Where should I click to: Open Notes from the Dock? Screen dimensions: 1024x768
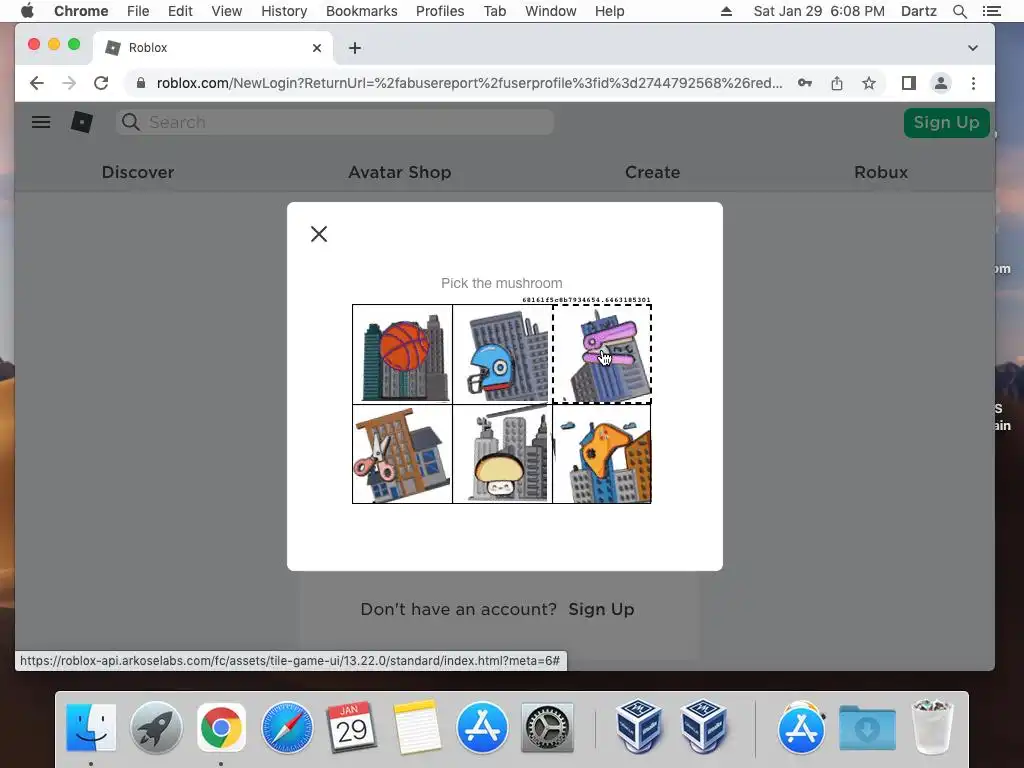coord(417,728)
